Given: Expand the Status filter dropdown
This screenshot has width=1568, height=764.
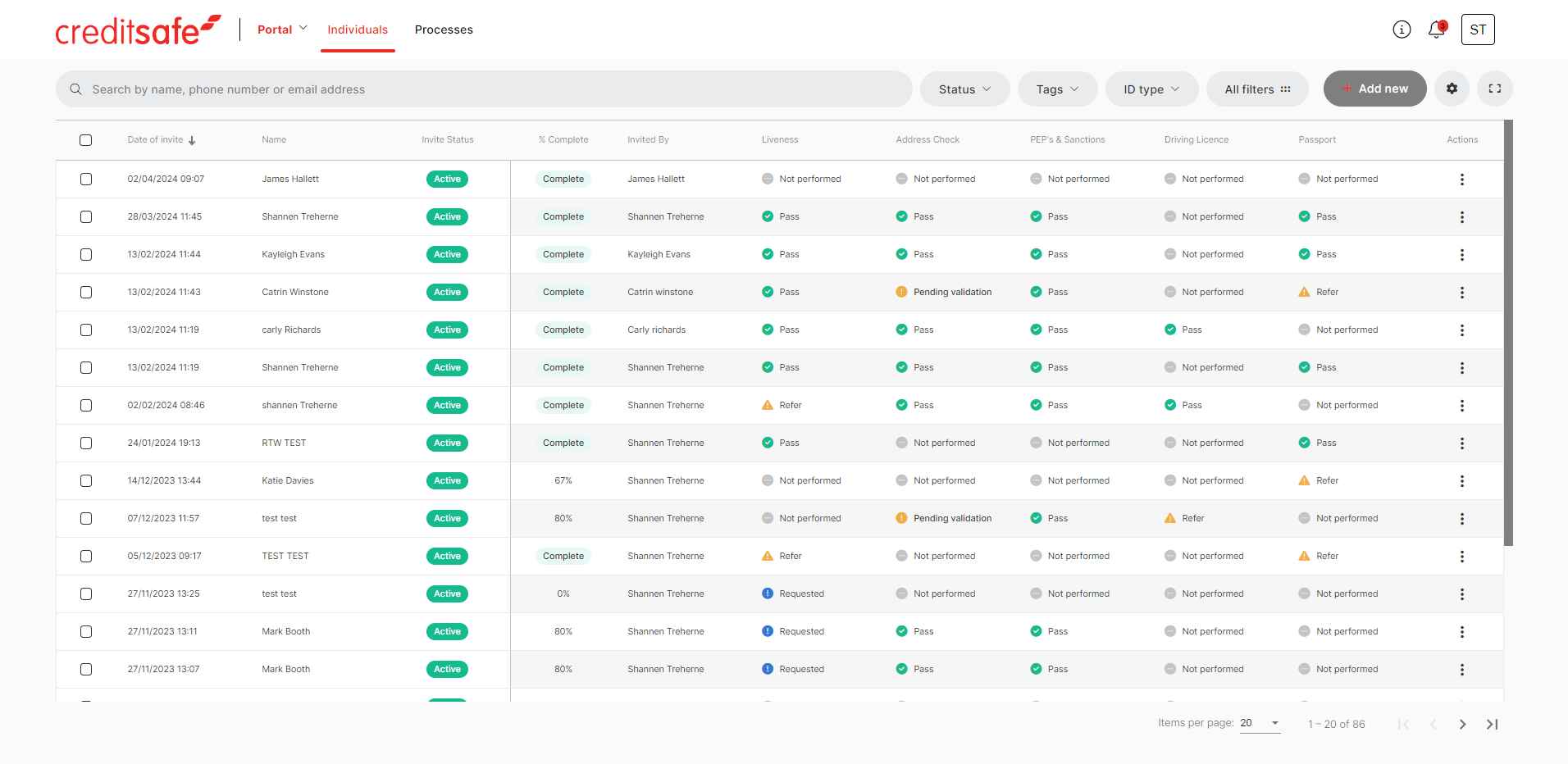Looking at the screenshot, I should 964,89.
